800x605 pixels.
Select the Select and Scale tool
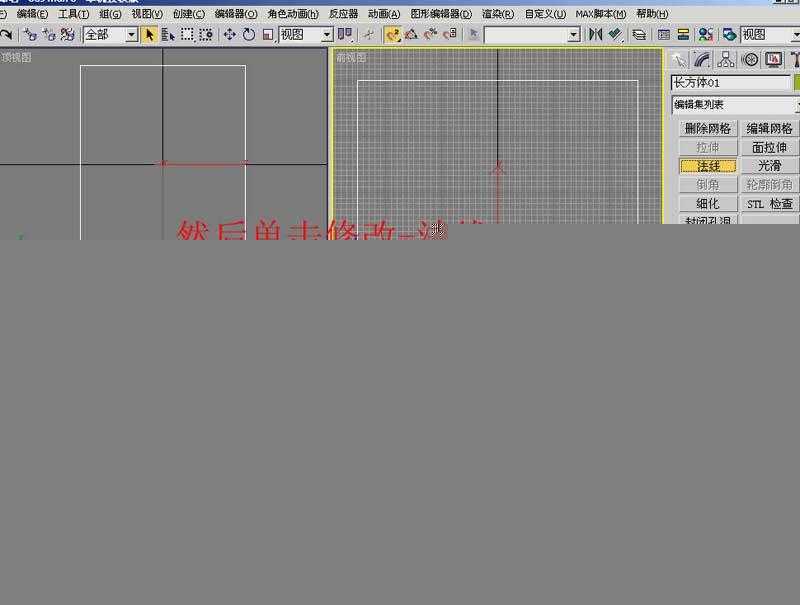[x=267, y=35]
